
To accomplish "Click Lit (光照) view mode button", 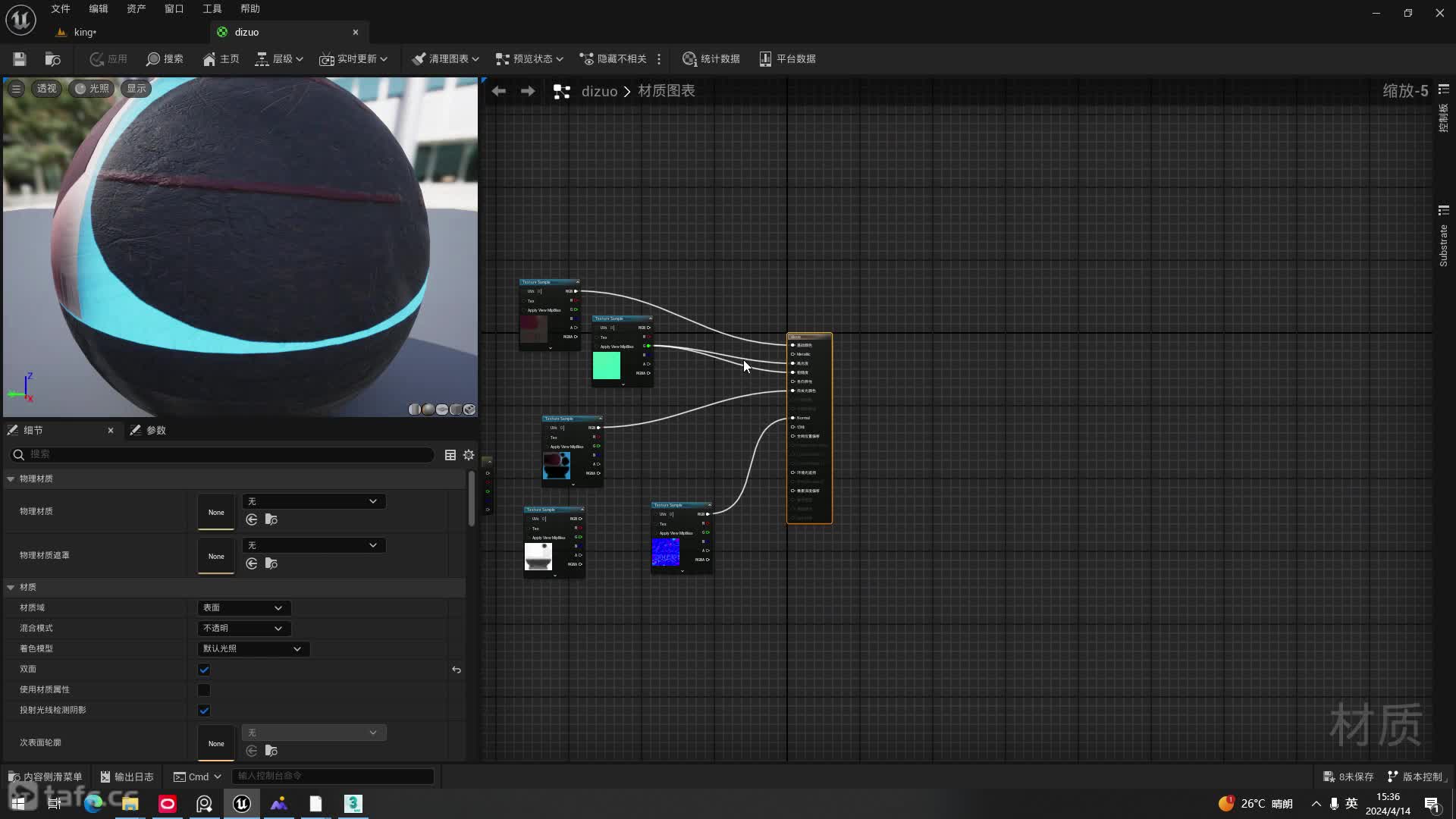I will point(92,88).
